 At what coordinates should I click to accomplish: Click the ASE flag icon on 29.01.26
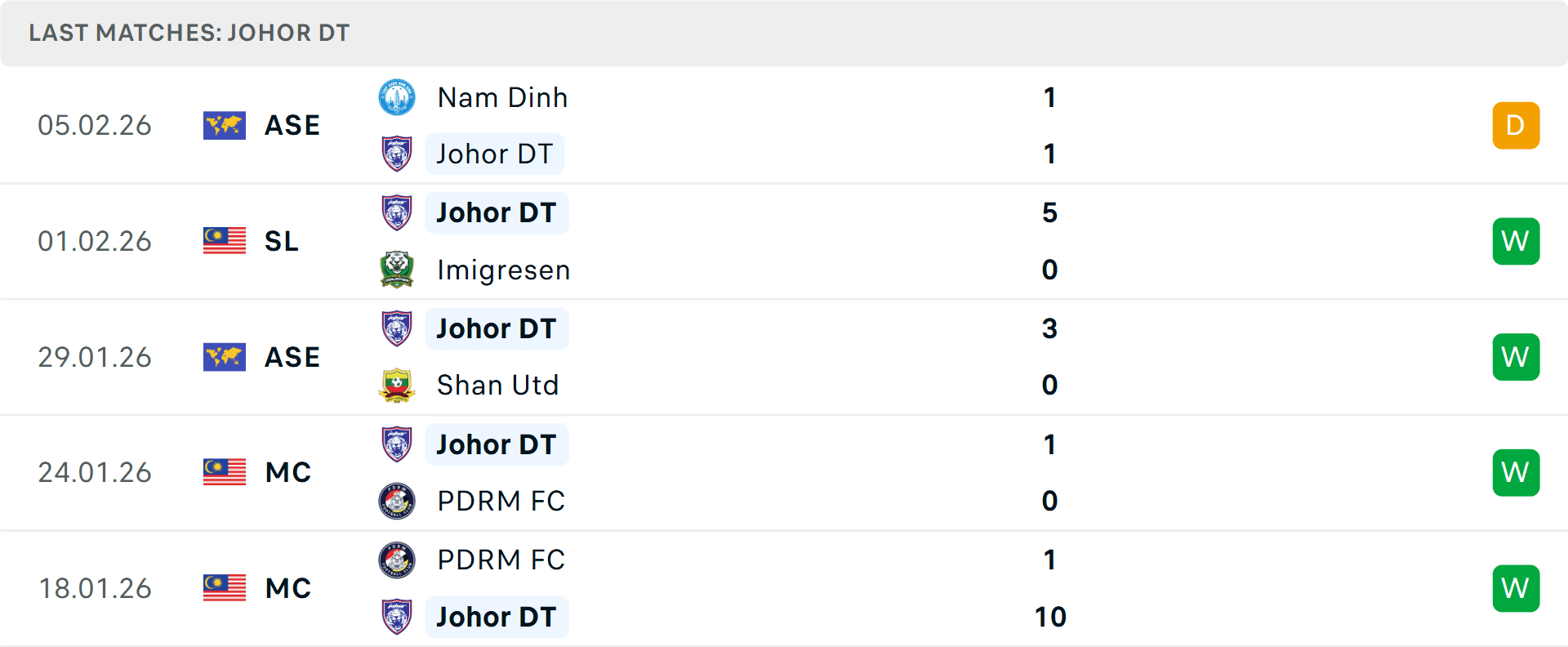click(225, 357)
